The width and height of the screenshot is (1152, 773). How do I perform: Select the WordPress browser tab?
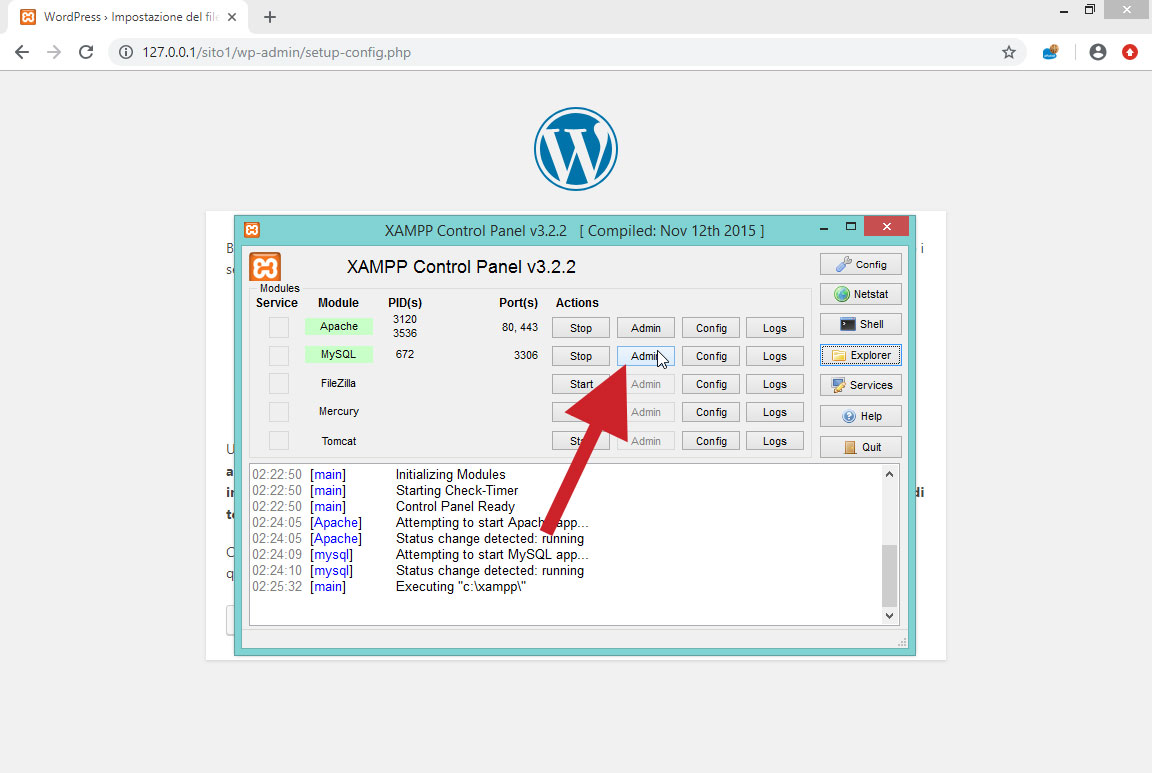(x=129, y=17)
